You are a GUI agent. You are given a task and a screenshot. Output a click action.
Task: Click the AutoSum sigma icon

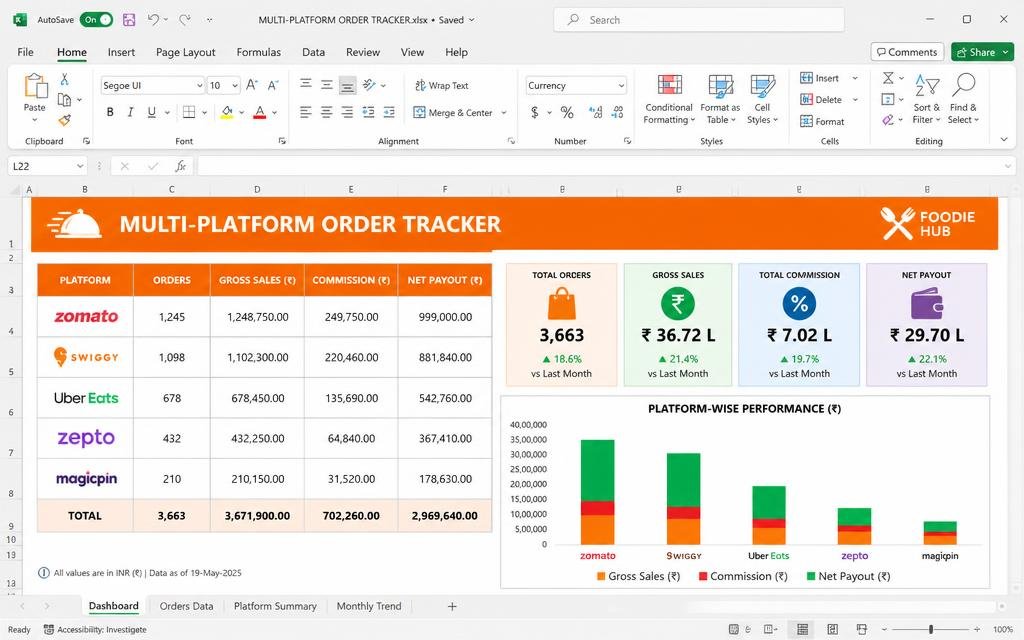pyautogui.click(x=888, y=78)
